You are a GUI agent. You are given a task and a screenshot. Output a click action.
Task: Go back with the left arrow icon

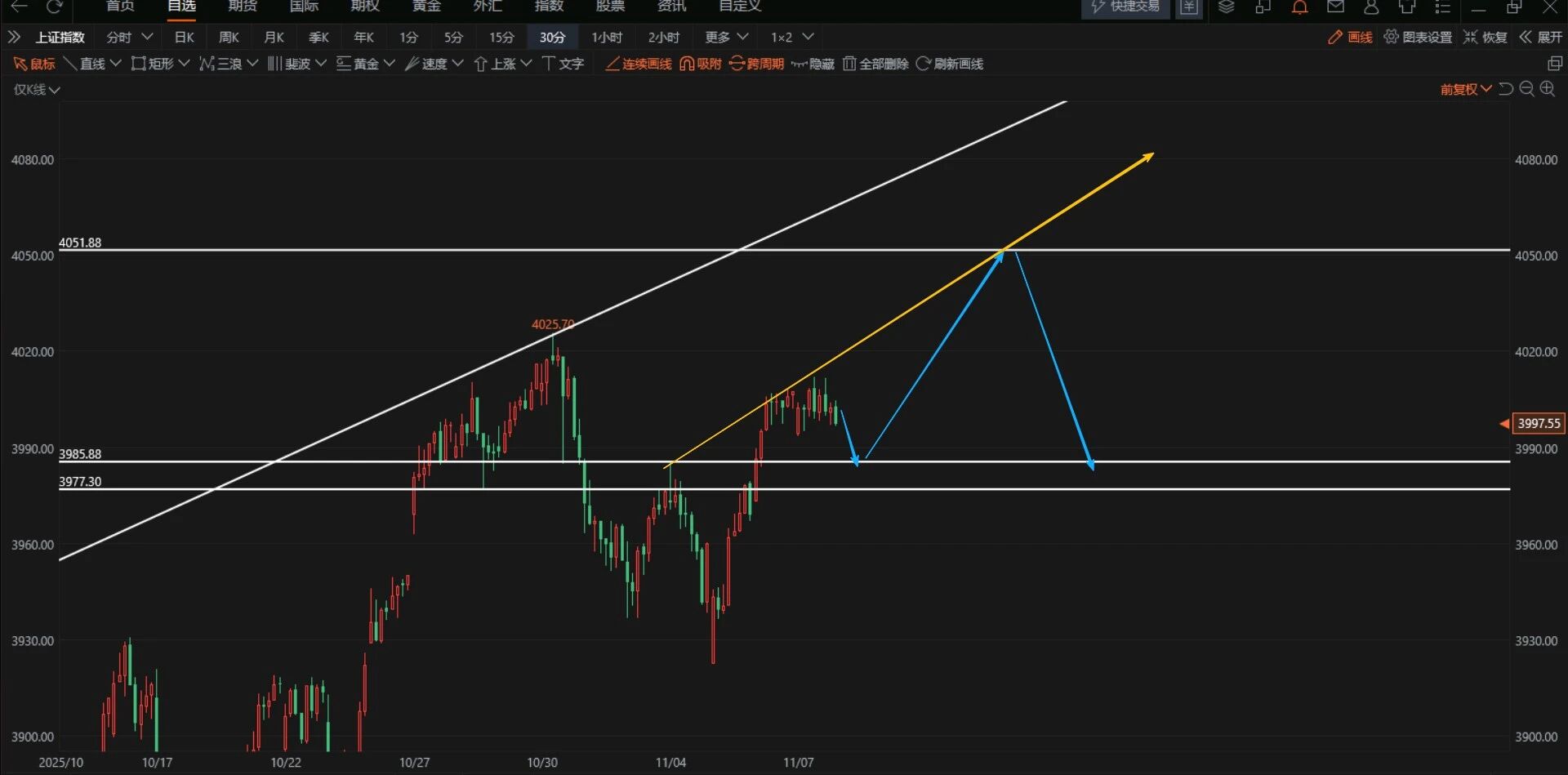(x=19, y=7)
